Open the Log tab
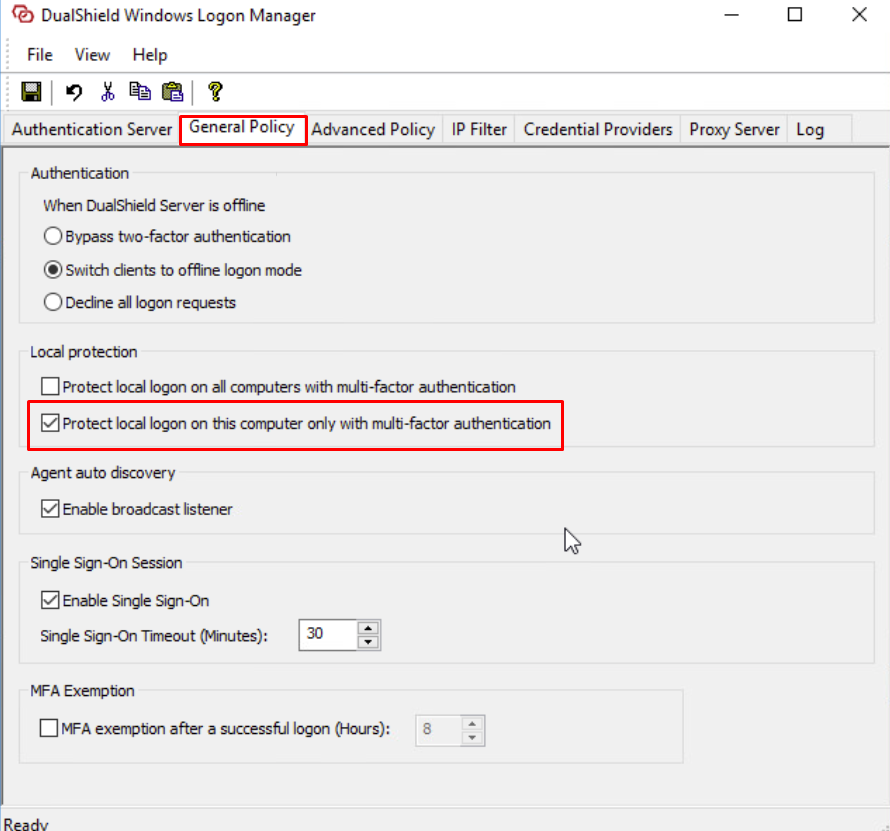Screen dimensions: 890x831 tap(810, 129)
